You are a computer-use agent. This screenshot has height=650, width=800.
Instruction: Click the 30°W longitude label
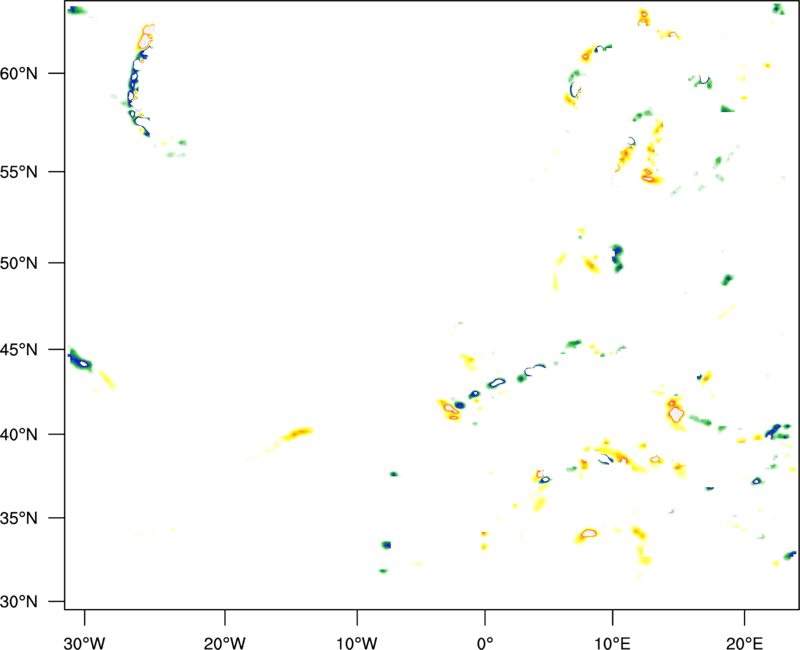click(85, 643)
